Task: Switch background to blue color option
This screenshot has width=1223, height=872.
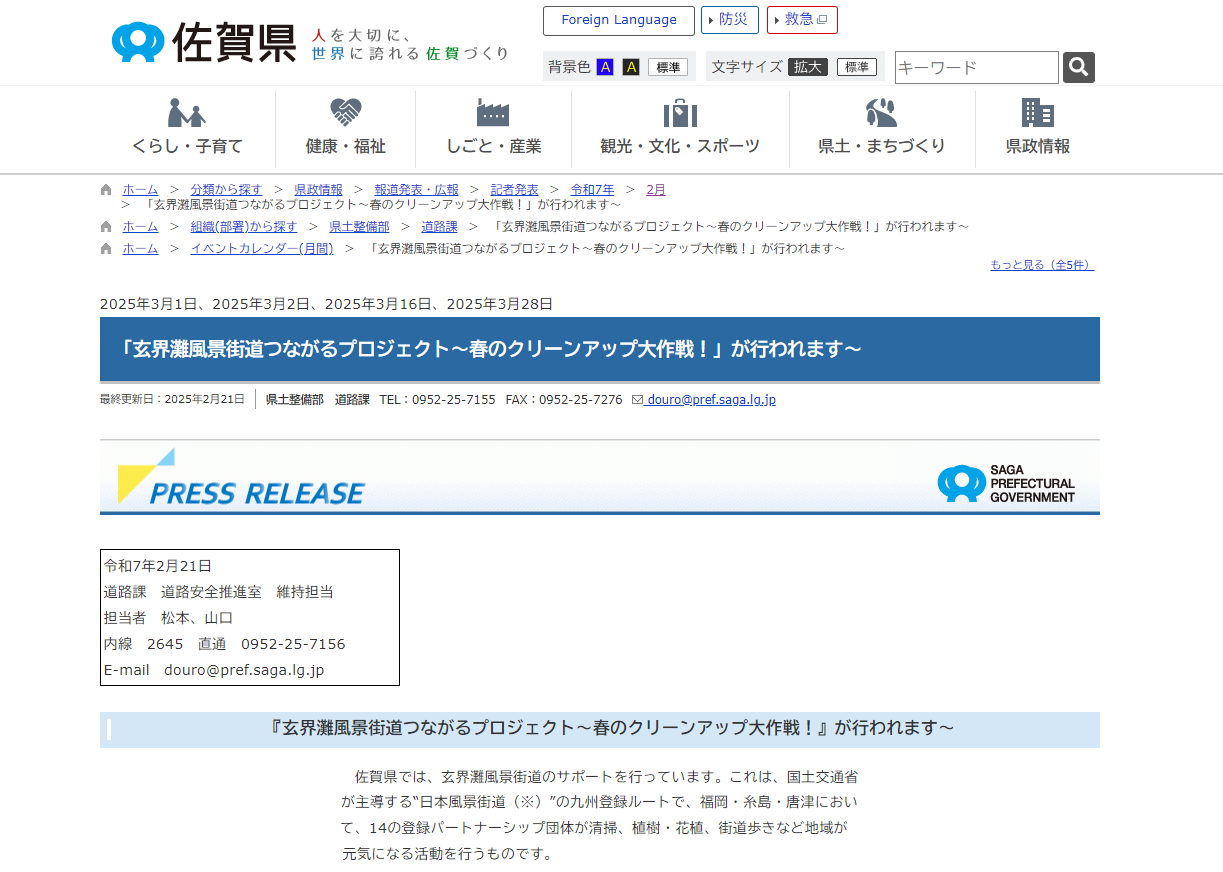Action: (605, 67)
